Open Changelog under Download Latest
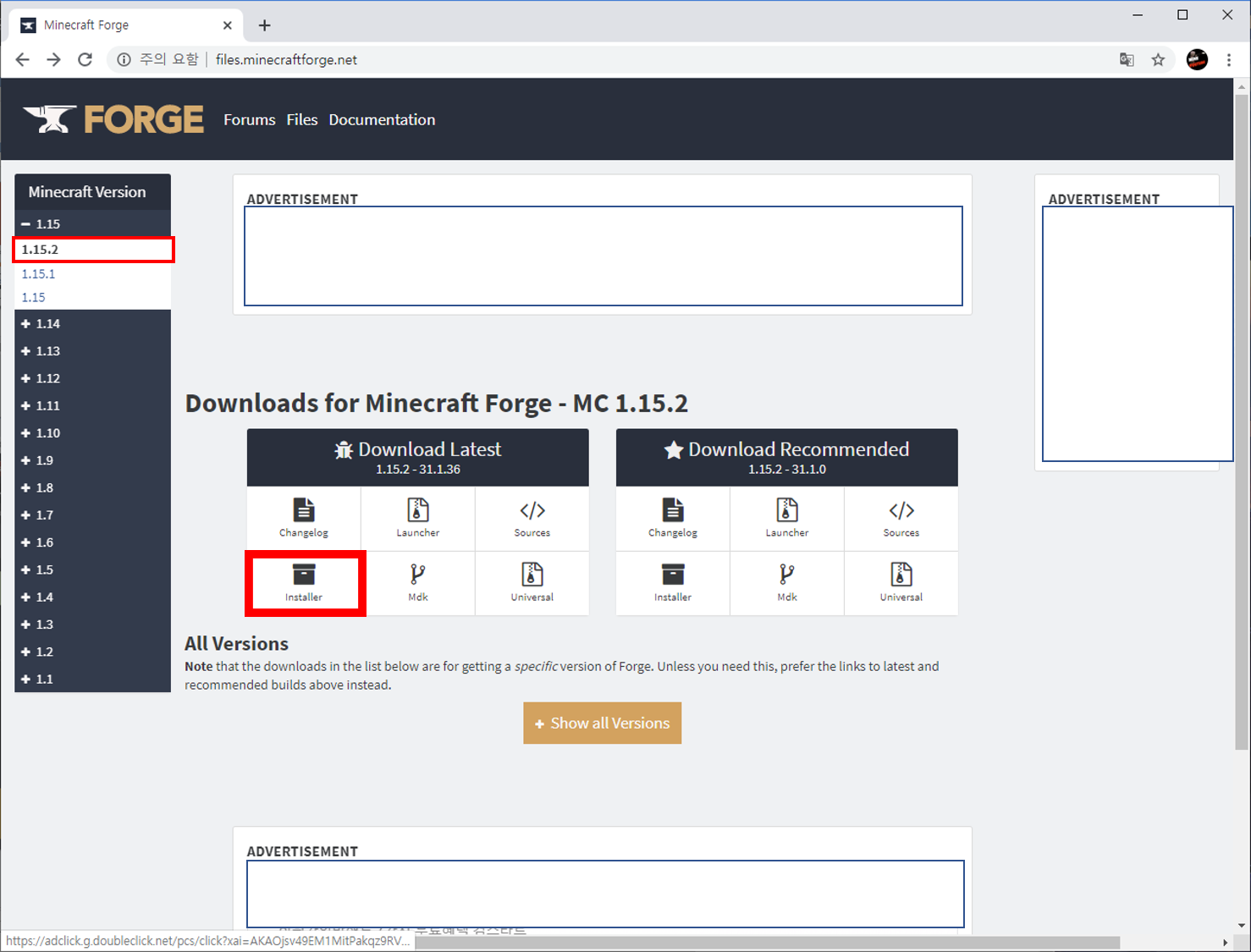Image resolution: width=1251 pixels, height=952 pixels. point(304,518)
